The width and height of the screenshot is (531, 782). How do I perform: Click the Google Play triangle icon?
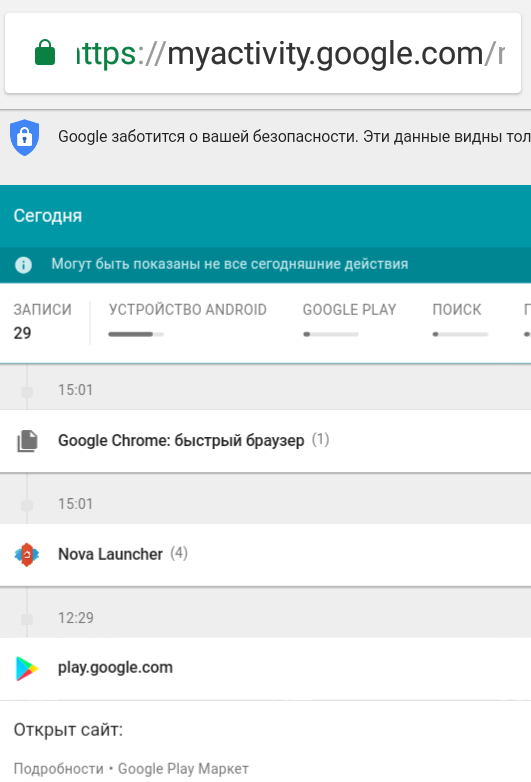27,668
